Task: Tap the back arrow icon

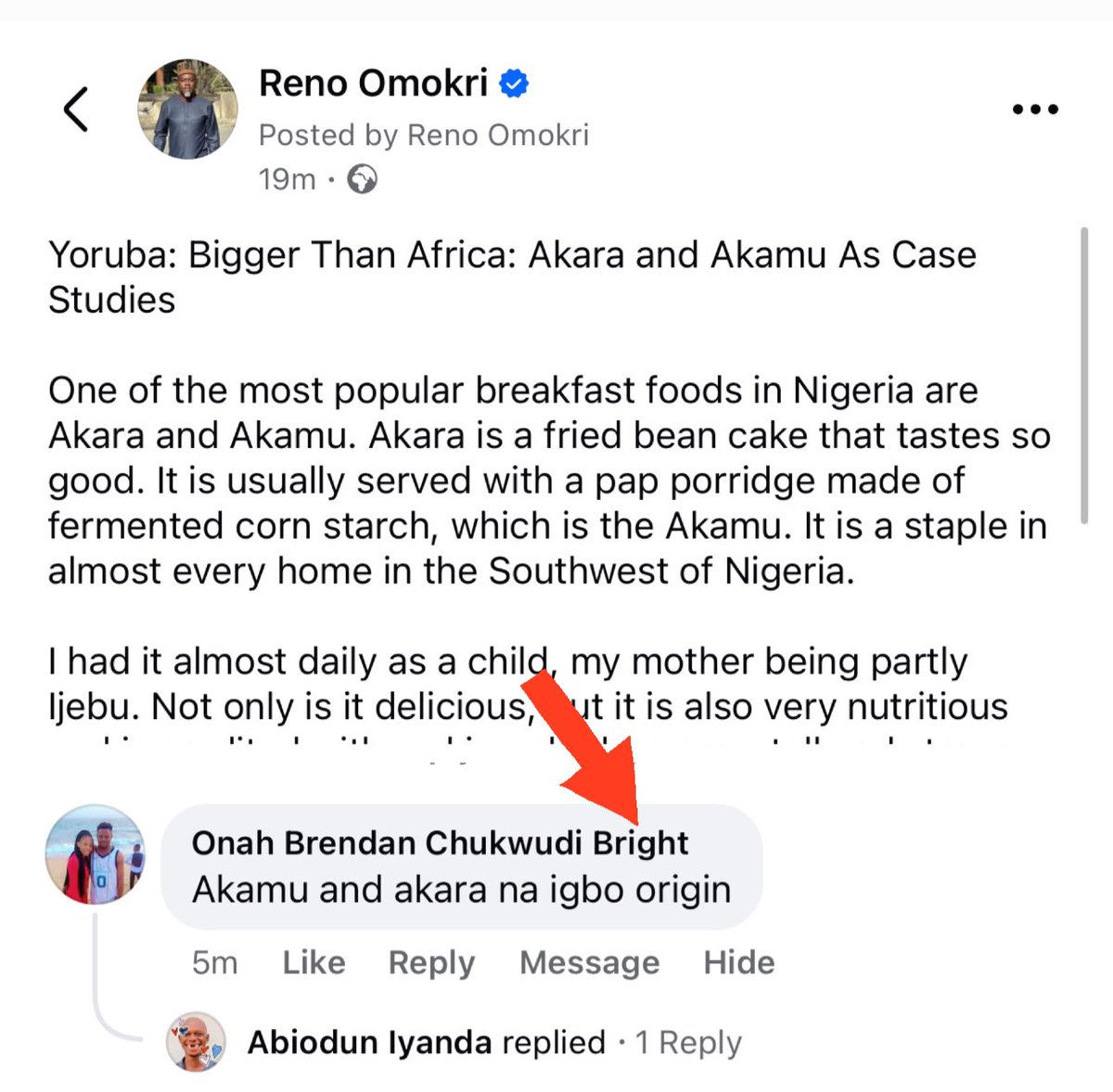Action: click(x=76, y=109)
